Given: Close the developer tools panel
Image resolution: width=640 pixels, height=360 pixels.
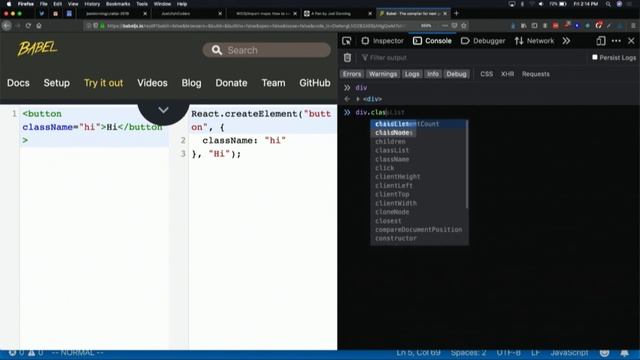Looking at the screenshot, I should point(631,41).
